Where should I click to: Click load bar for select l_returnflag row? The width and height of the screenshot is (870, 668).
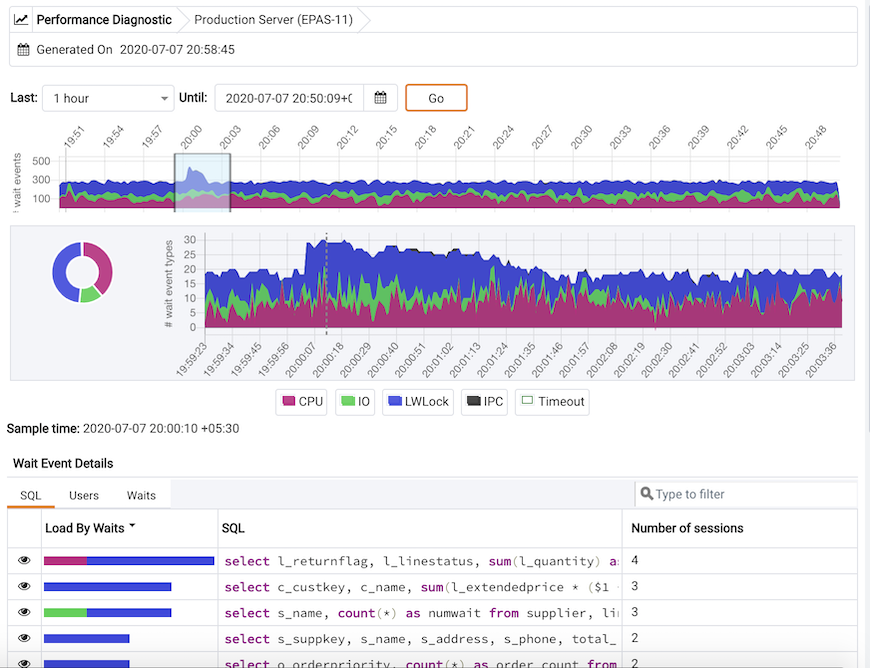129,561
